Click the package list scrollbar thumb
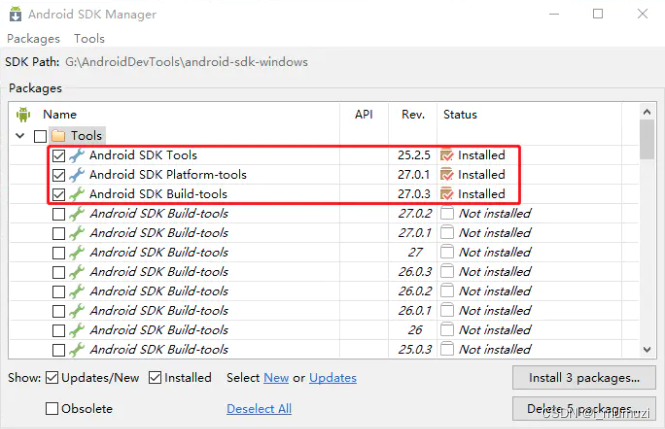Image resolution: width=665 pixels, height=429 pixels. click(x=647, y=140)
